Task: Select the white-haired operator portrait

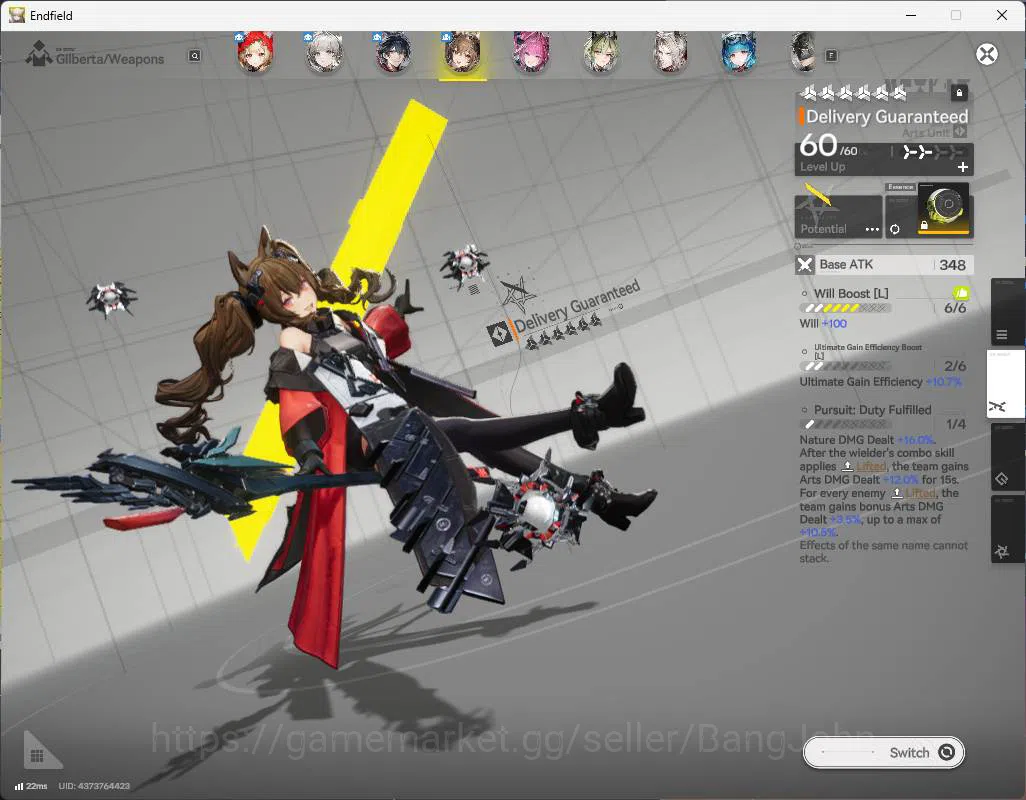Action: pyautogui.click(x=325, y=52)
